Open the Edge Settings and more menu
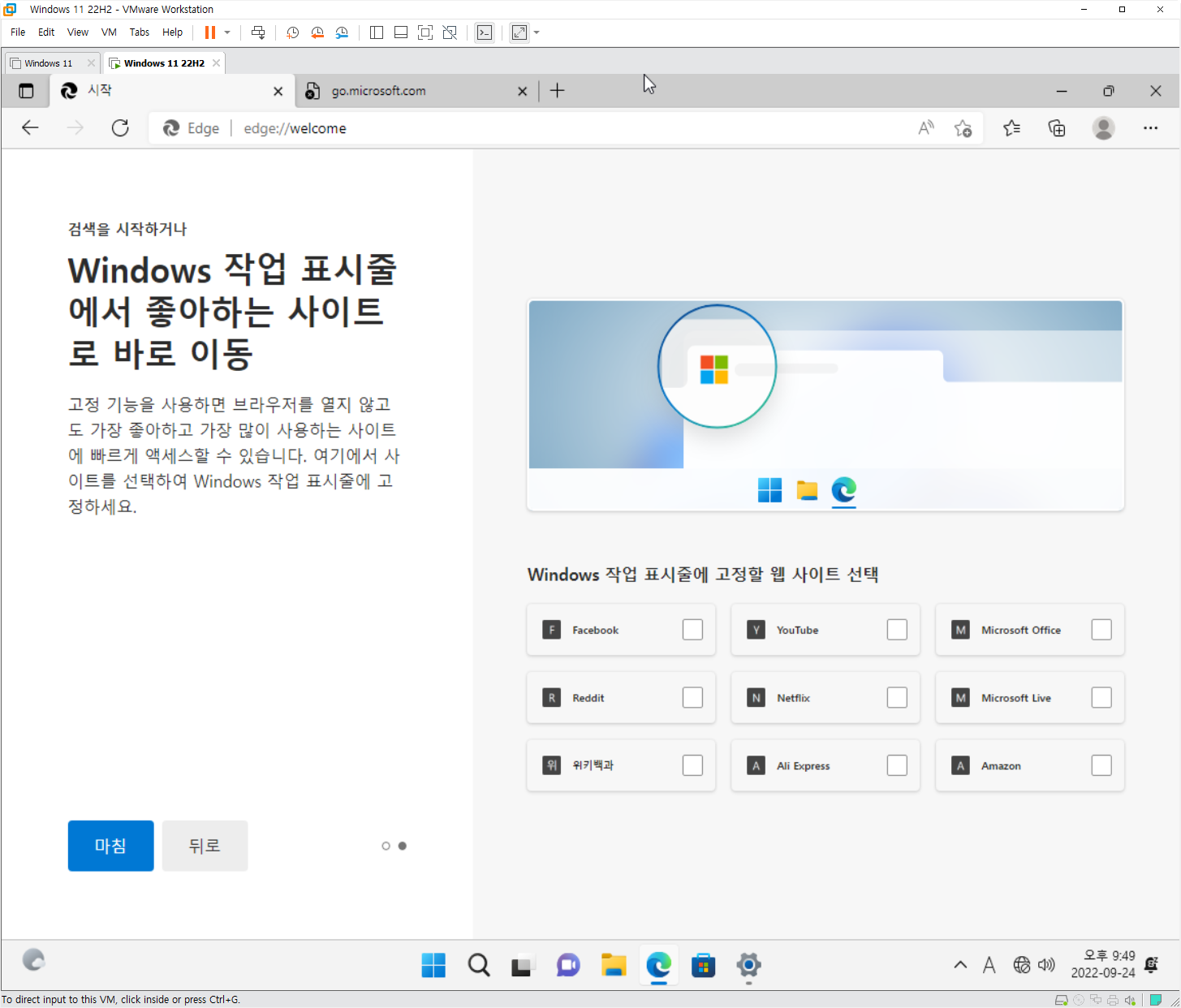Screen dimensions: 1181x1008 [x=1150, y=128]
